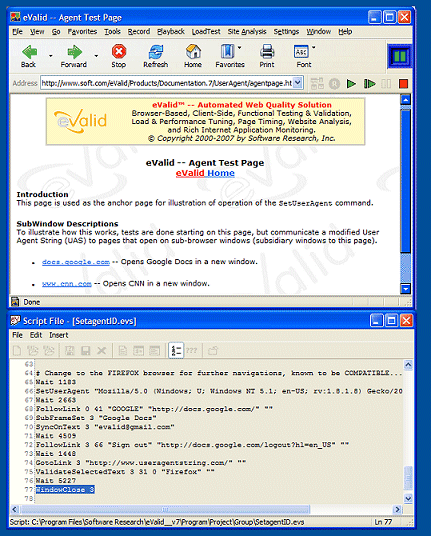Click the browser page scroll-down arrow
The width and height of the screenshot is (431, 536).
point(405,289)
